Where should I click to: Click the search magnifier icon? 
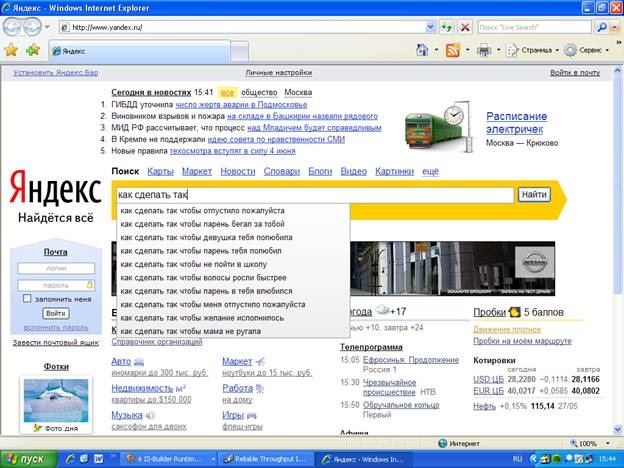(x=600, y=28)
